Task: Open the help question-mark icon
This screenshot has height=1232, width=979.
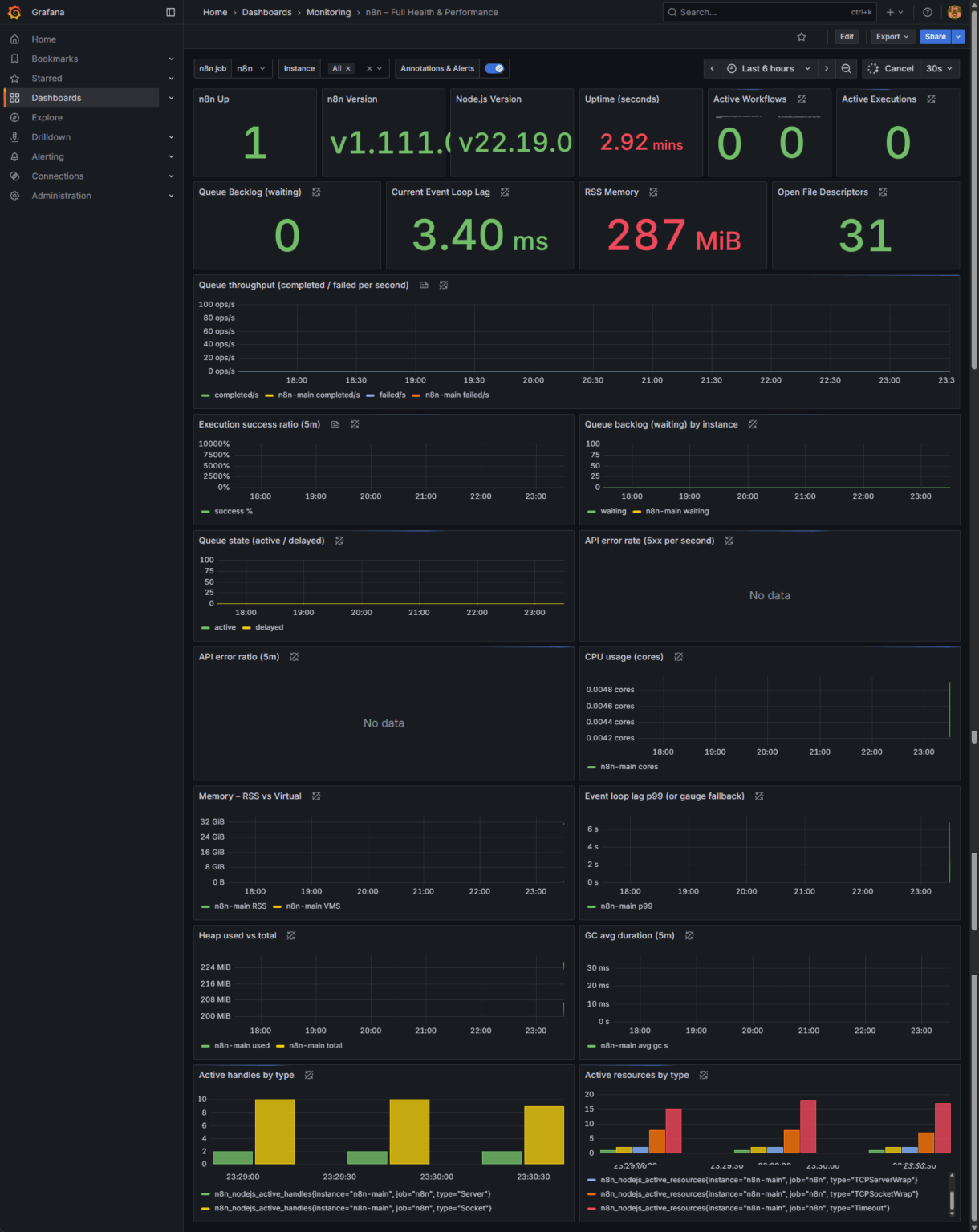Action: pyautogui.click(x=927, y=12)
